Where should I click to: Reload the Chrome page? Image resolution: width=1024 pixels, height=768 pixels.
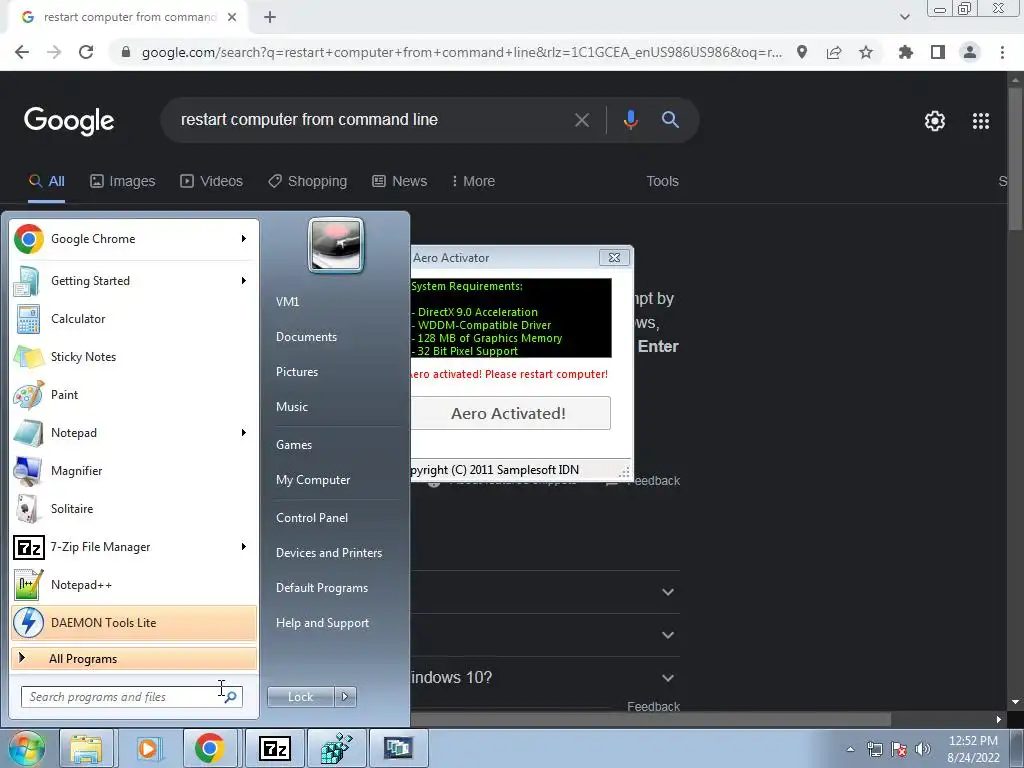[86, 52]
